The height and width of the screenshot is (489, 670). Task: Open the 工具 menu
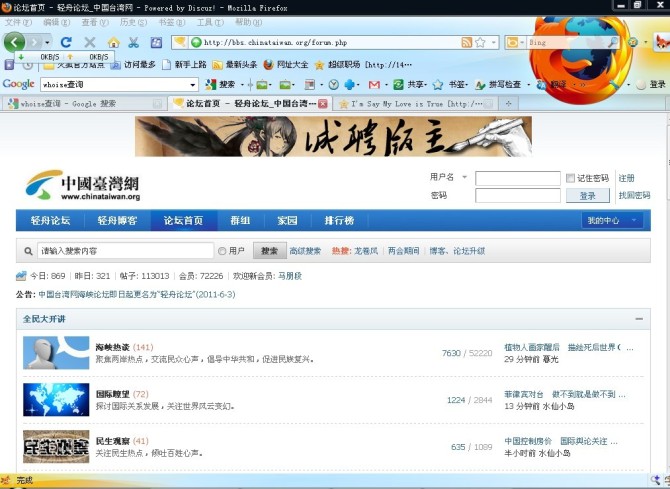[210, 22]
